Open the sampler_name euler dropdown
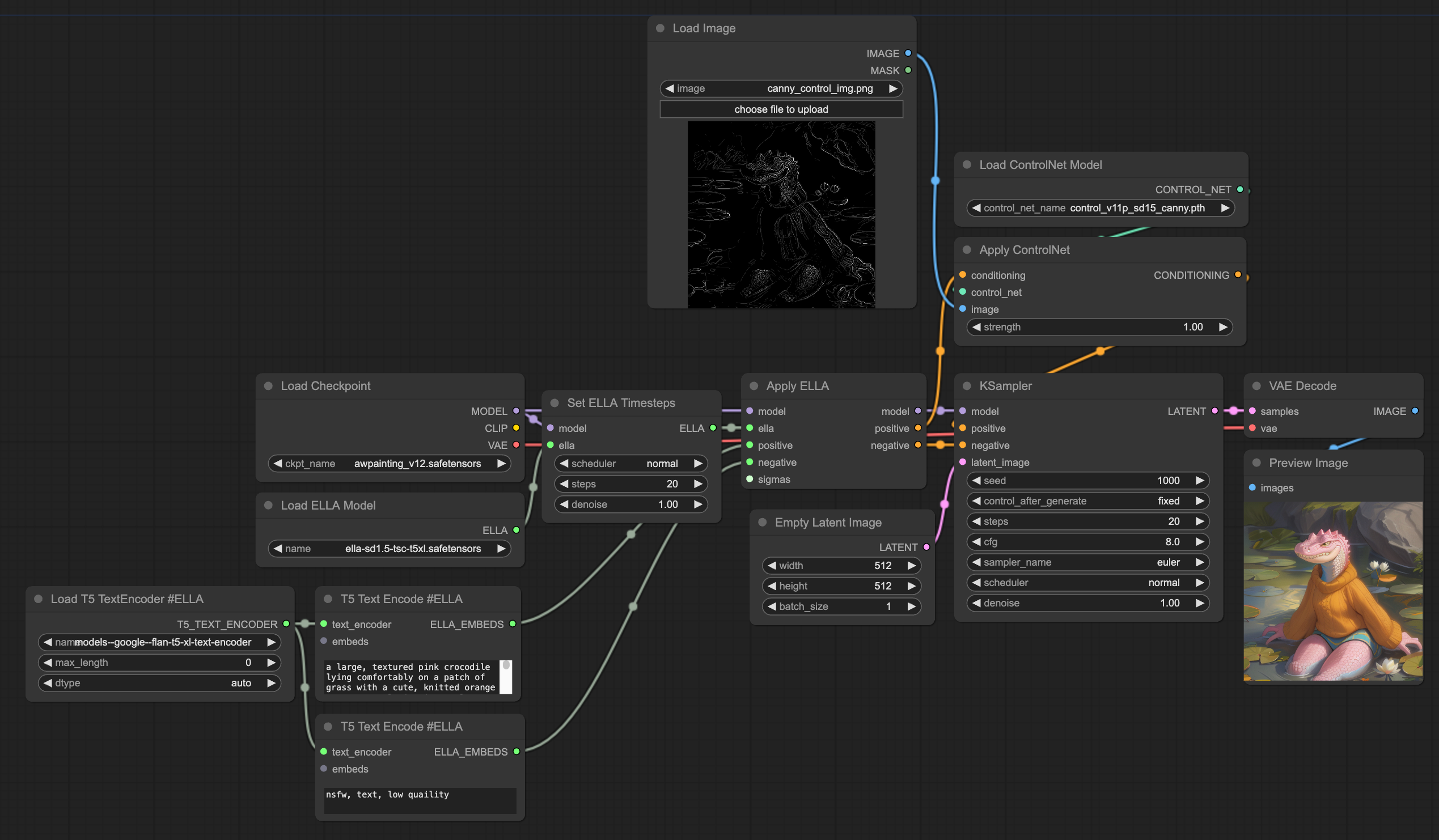The image size is (1439, 840). [x=1087, y=562]
